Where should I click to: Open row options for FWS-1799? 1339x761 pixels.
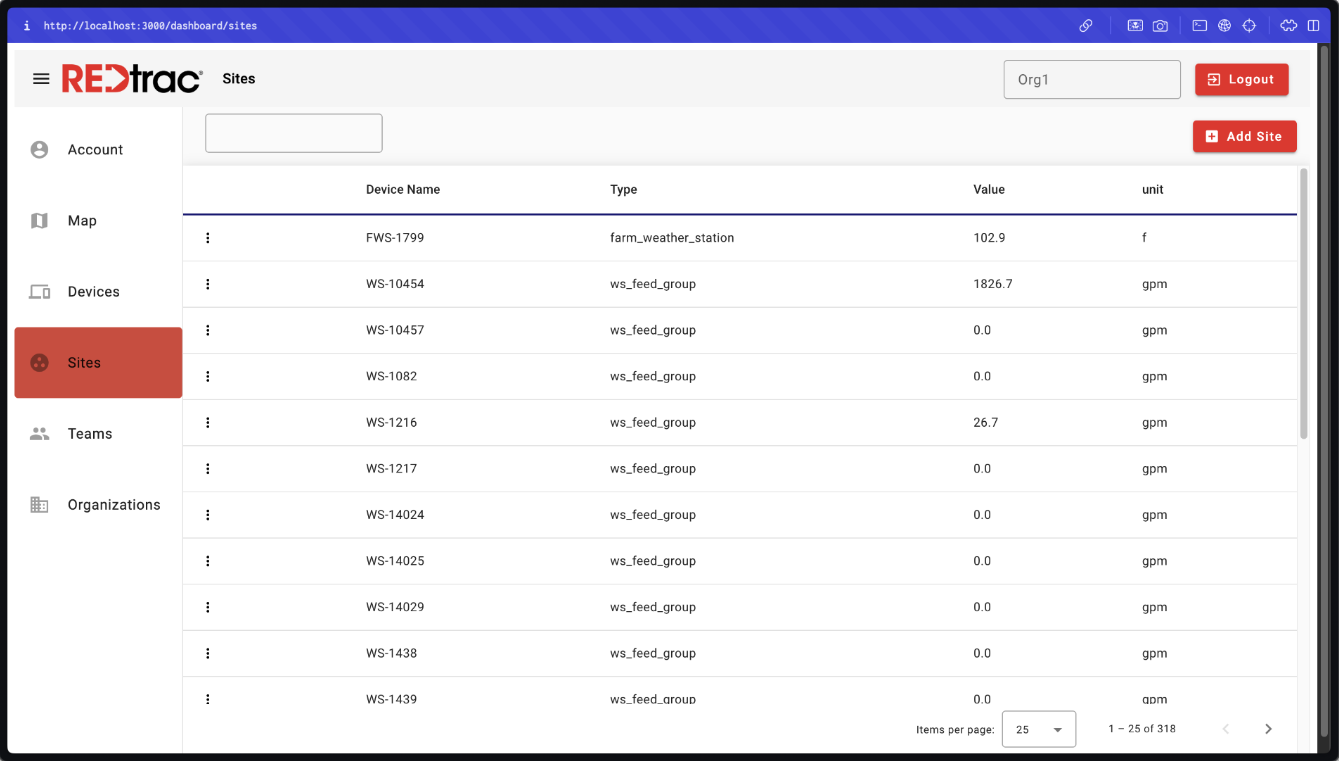pos(208,238)
